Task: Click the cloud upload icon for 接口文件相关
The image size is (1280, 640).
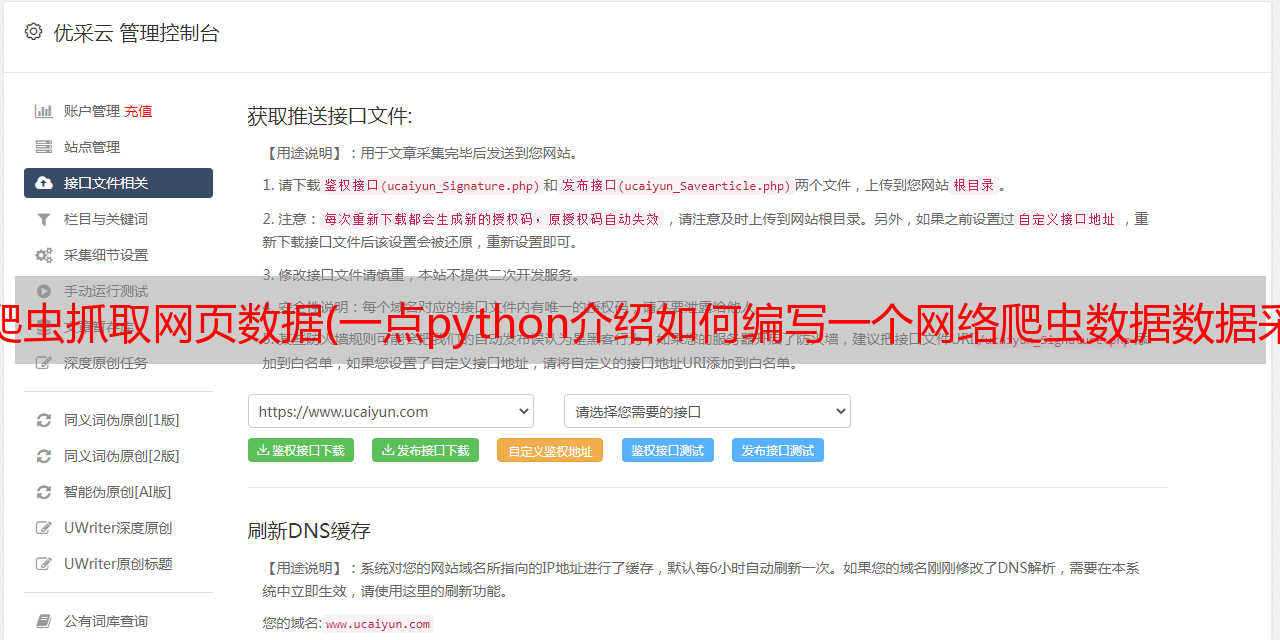Action: tap(44, 183)
